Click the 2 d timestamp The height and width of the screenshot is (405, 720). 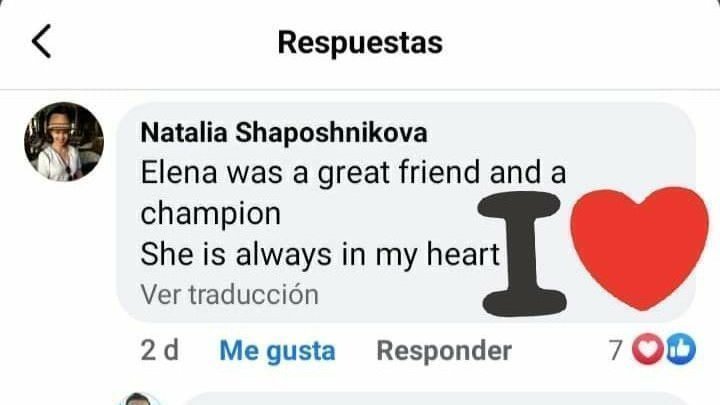click(x=159, y=350)
